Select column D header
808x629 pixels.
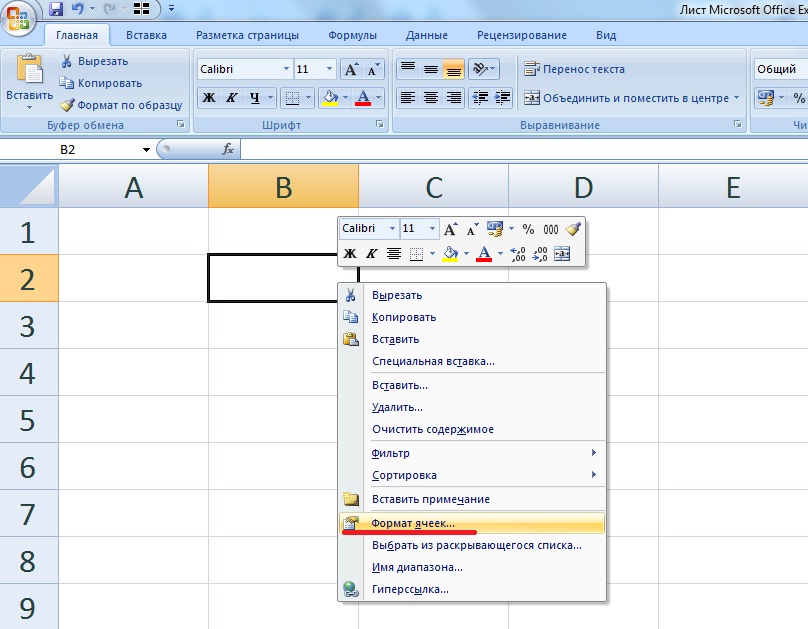(583, 186)
